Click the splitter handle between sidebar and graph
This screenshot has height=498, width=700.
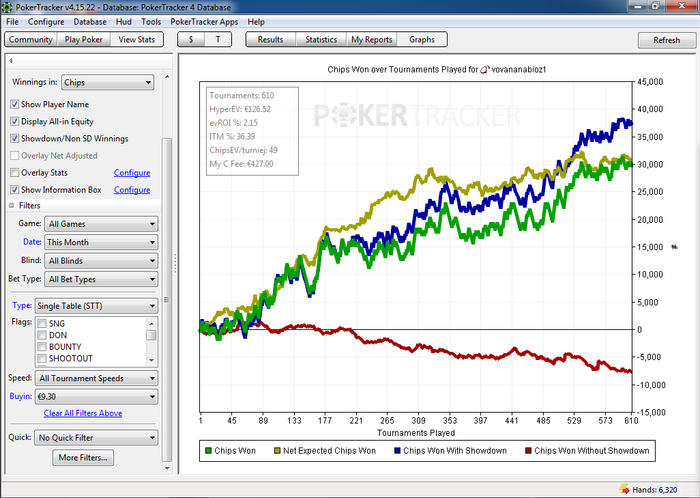(175, 263)
